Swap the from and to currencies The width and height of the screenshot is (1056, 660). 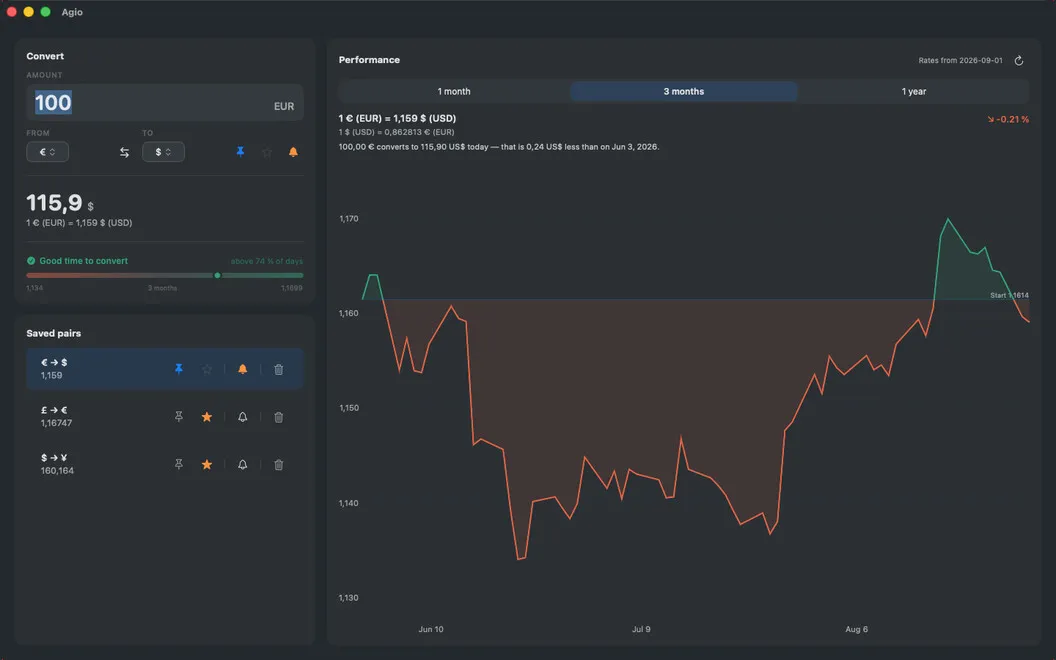pyautogui.click(x=125, y=152)
